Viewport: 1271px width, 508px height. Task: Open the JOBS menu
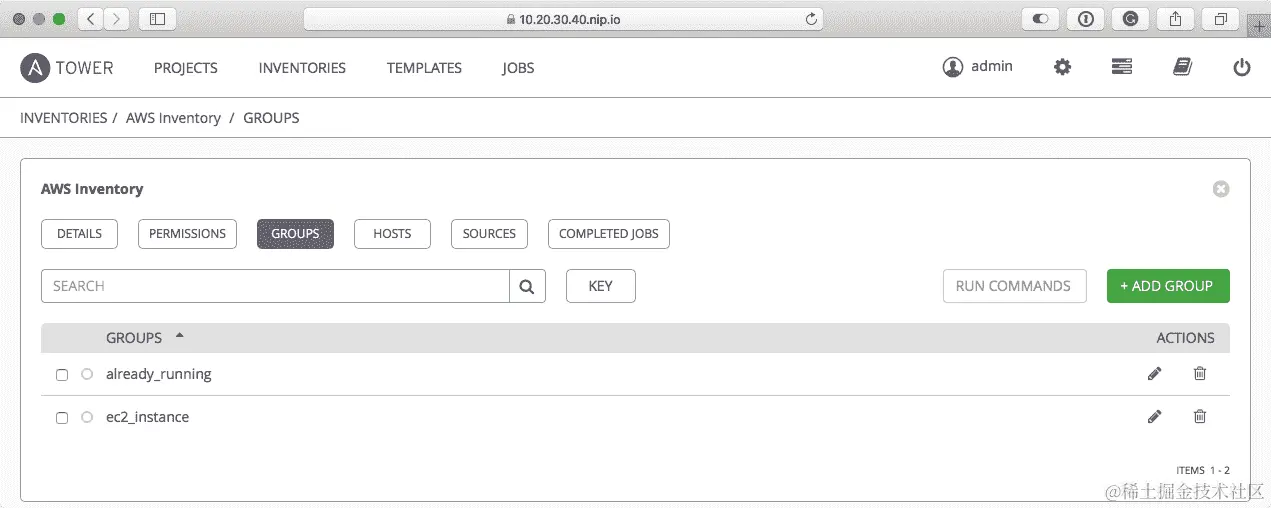point(518,68)
